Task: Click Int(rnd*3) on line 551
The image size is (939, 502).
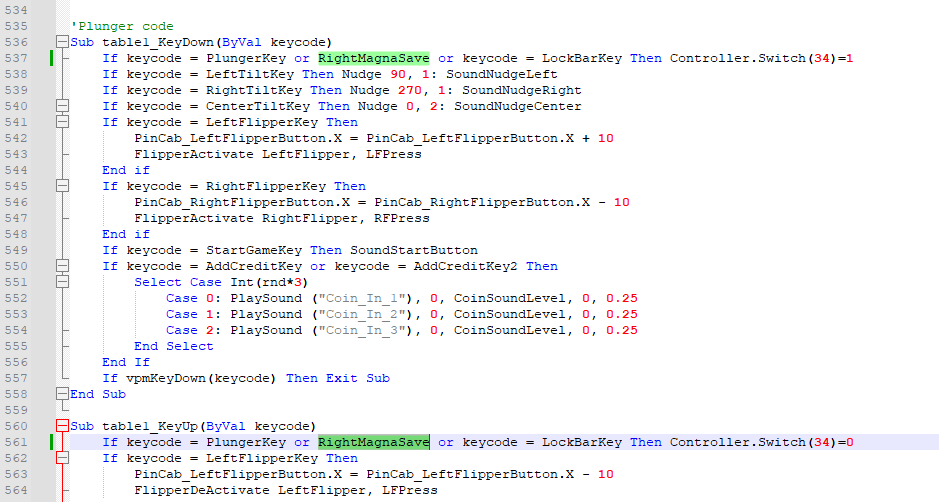Action: (x=269, y=282)
